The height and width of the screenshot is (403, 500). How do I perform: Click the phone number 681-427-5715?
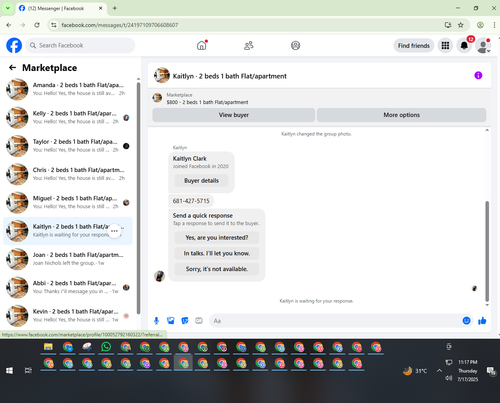[191, 201]
